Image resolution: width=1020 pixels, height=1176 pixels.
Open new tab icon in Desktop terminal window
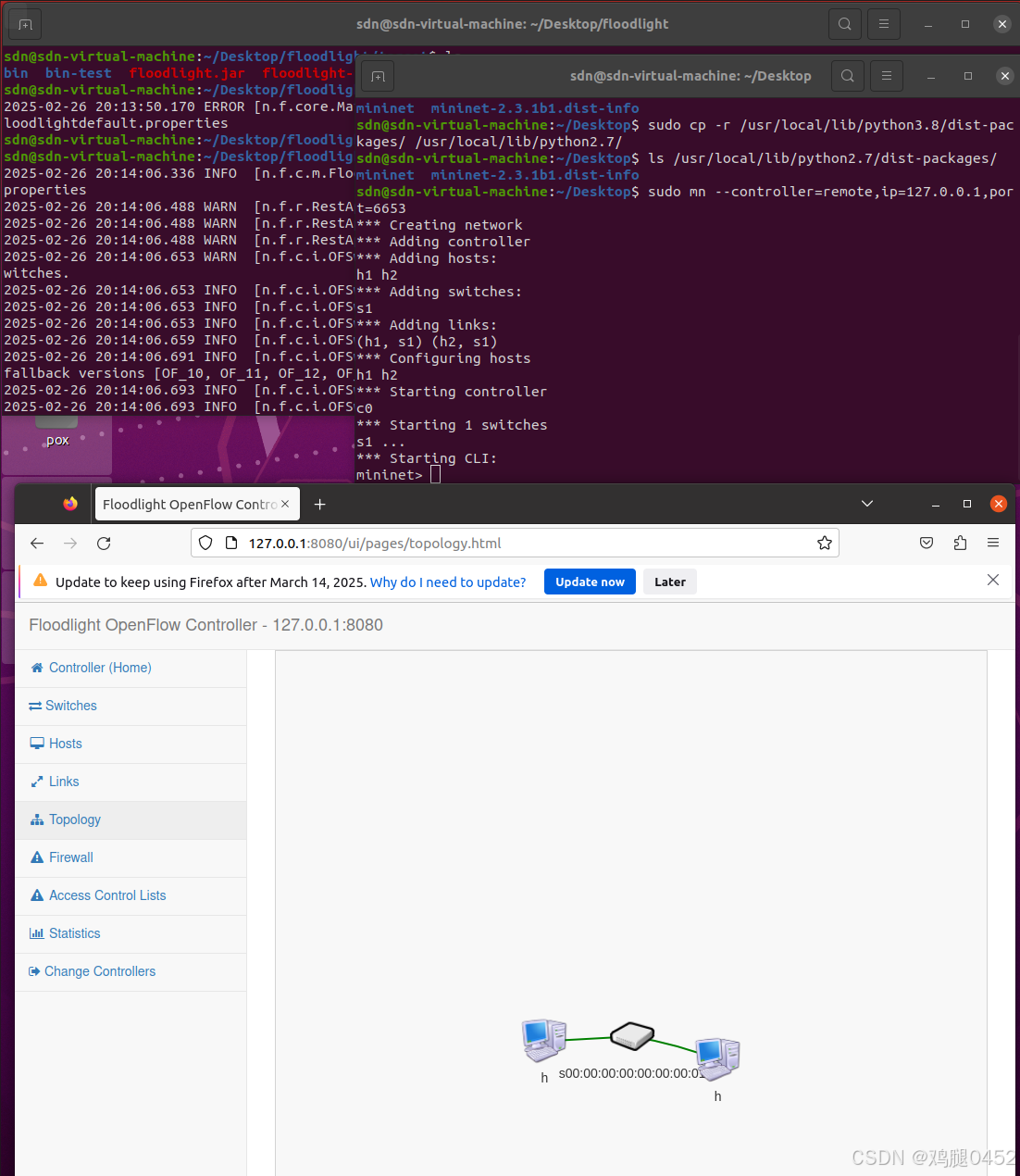pos(378,76)
